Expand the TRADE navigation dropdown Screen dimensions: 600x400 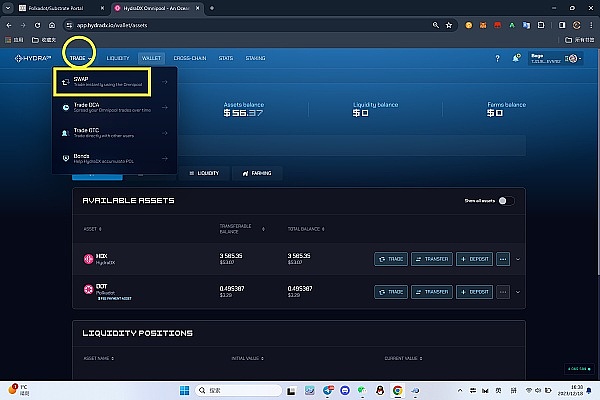80,59
